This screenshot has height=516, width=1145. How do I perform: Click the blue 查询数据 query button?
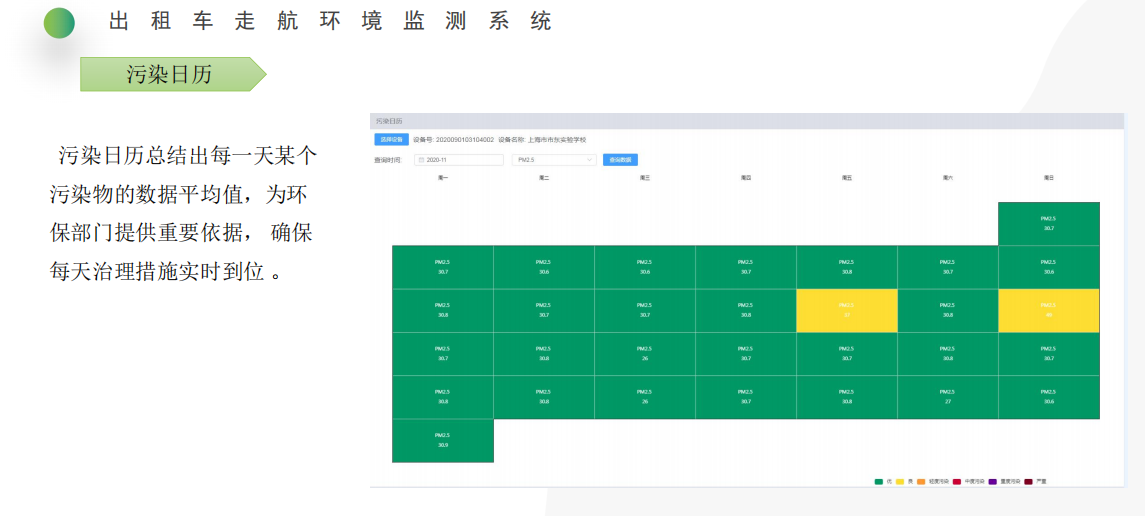pos(620,160)
